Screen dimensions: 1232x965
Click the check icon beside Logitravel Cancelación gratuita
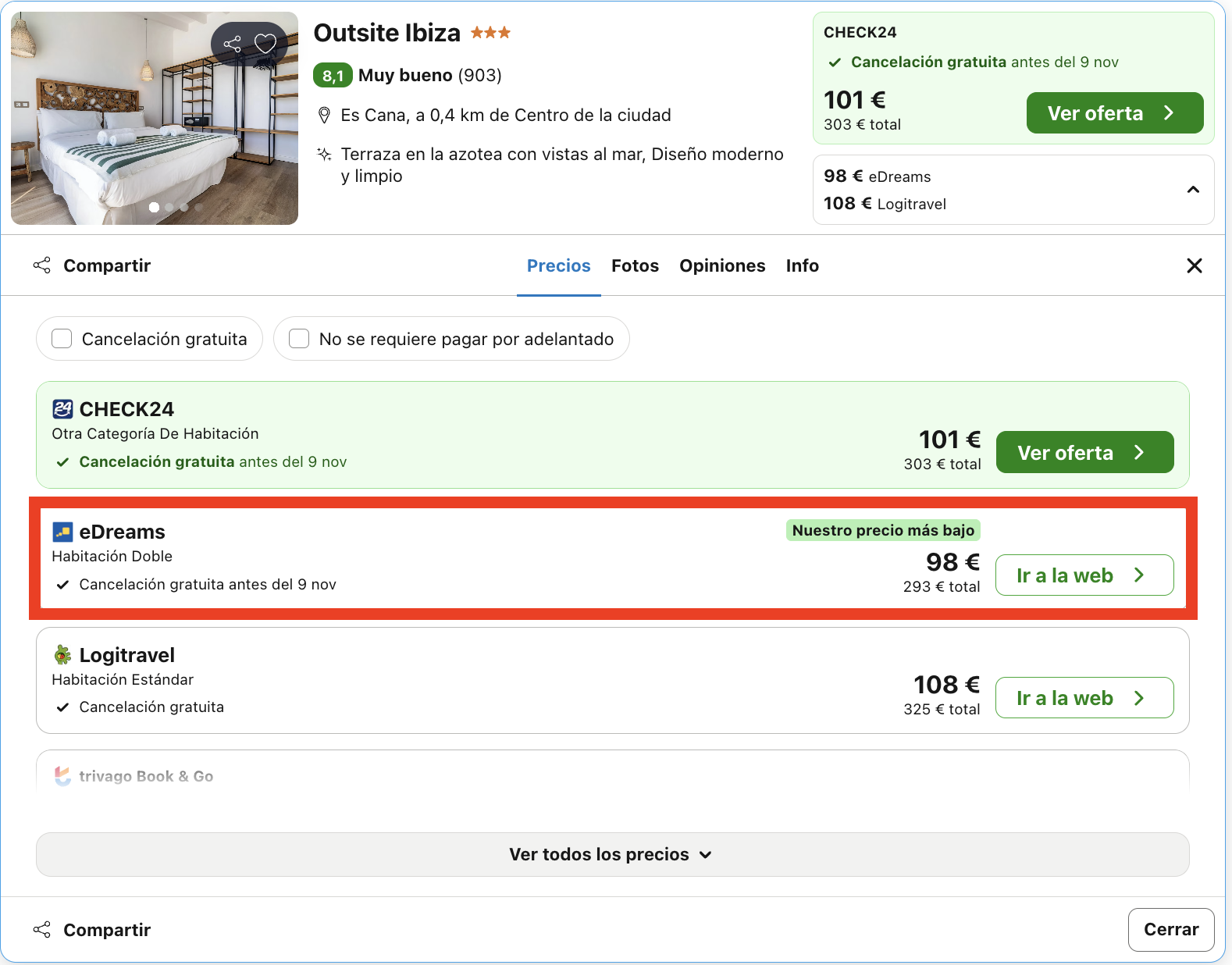click(62, 707)
